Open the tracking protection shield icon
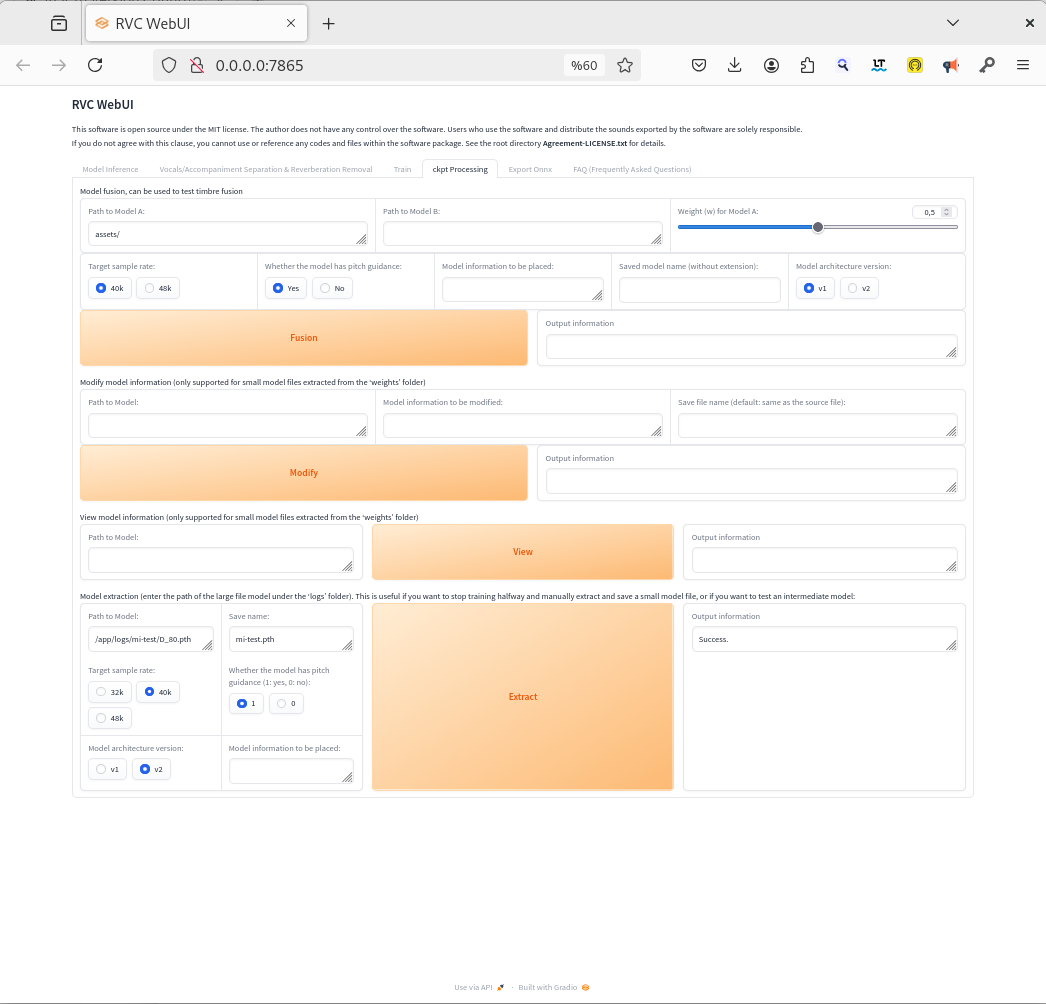The image size is (1046, 1004). [x=169, y=65]
